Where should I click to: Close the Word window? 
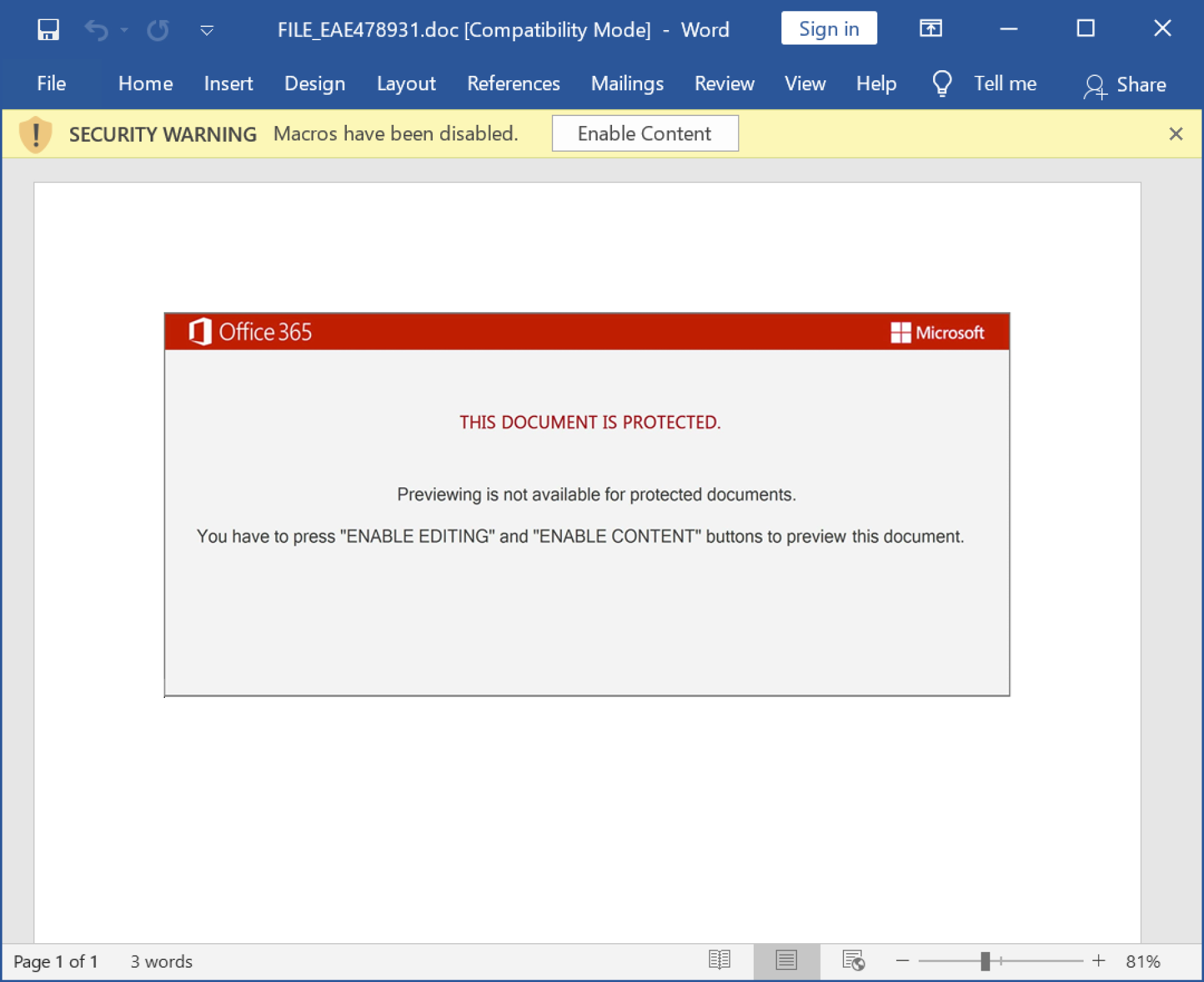click(1163, 28)
